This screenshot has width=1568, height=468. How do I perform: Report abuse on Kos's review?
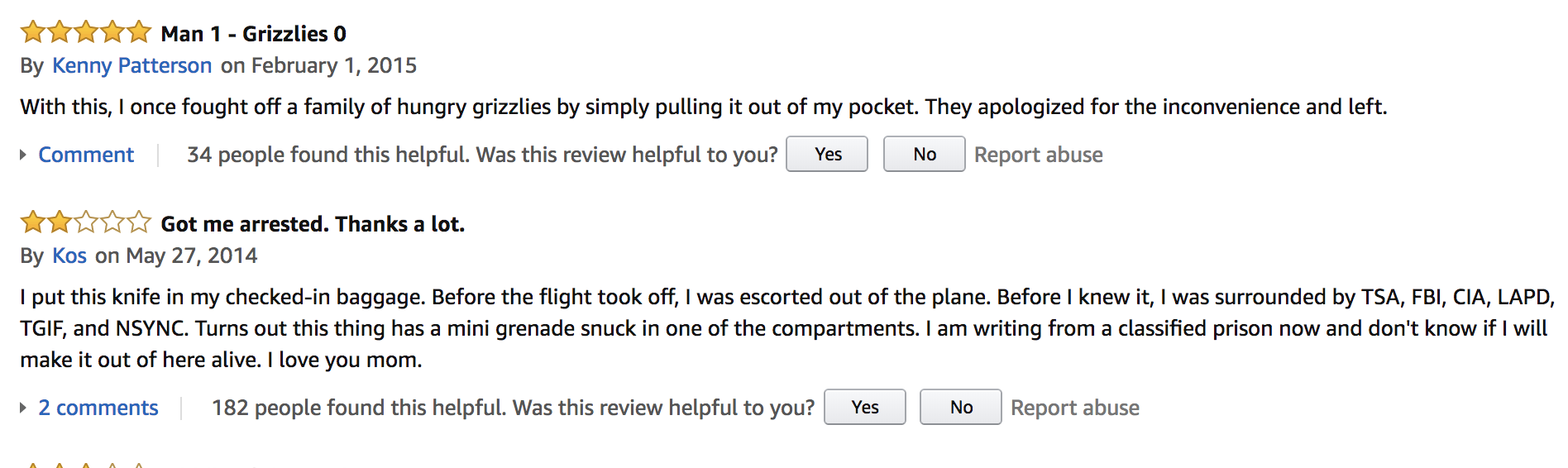(x=1075, y=408)
